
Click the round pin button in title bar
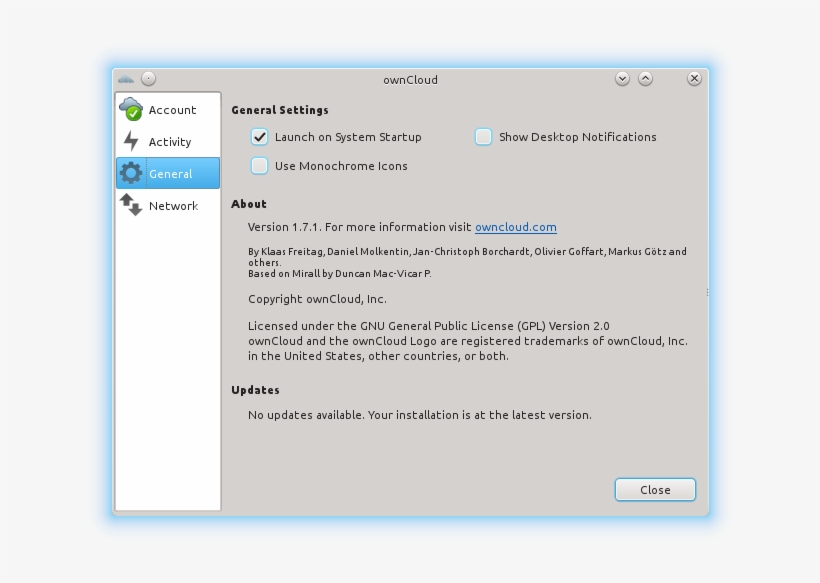point(149,79)
